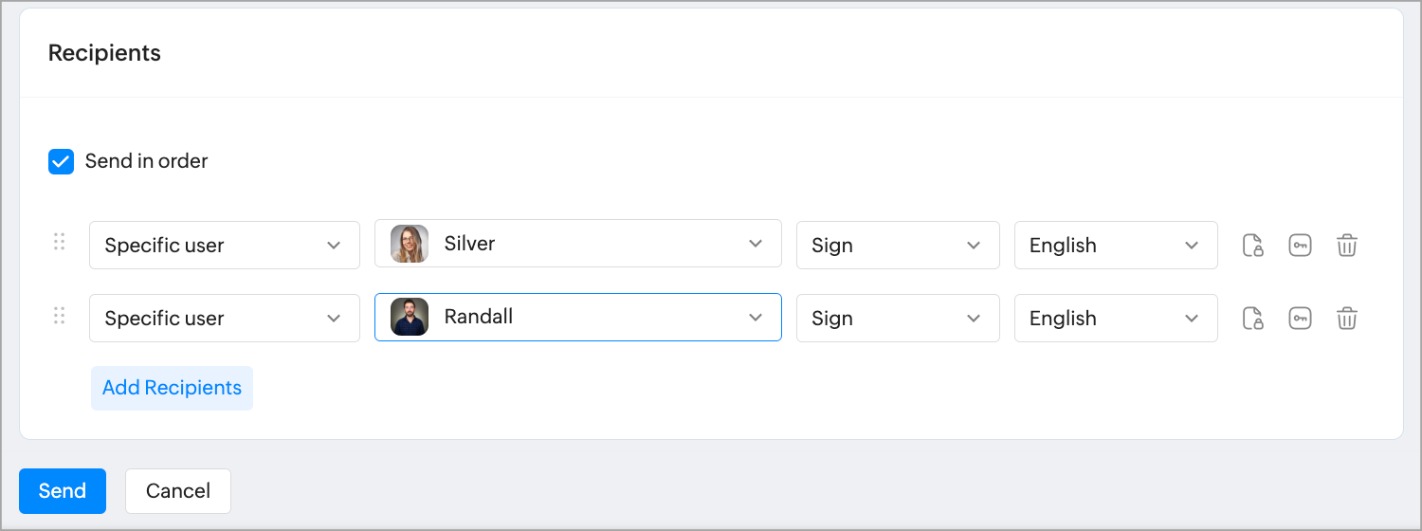Click the drag handle for Silver's row

click(59, 242)
